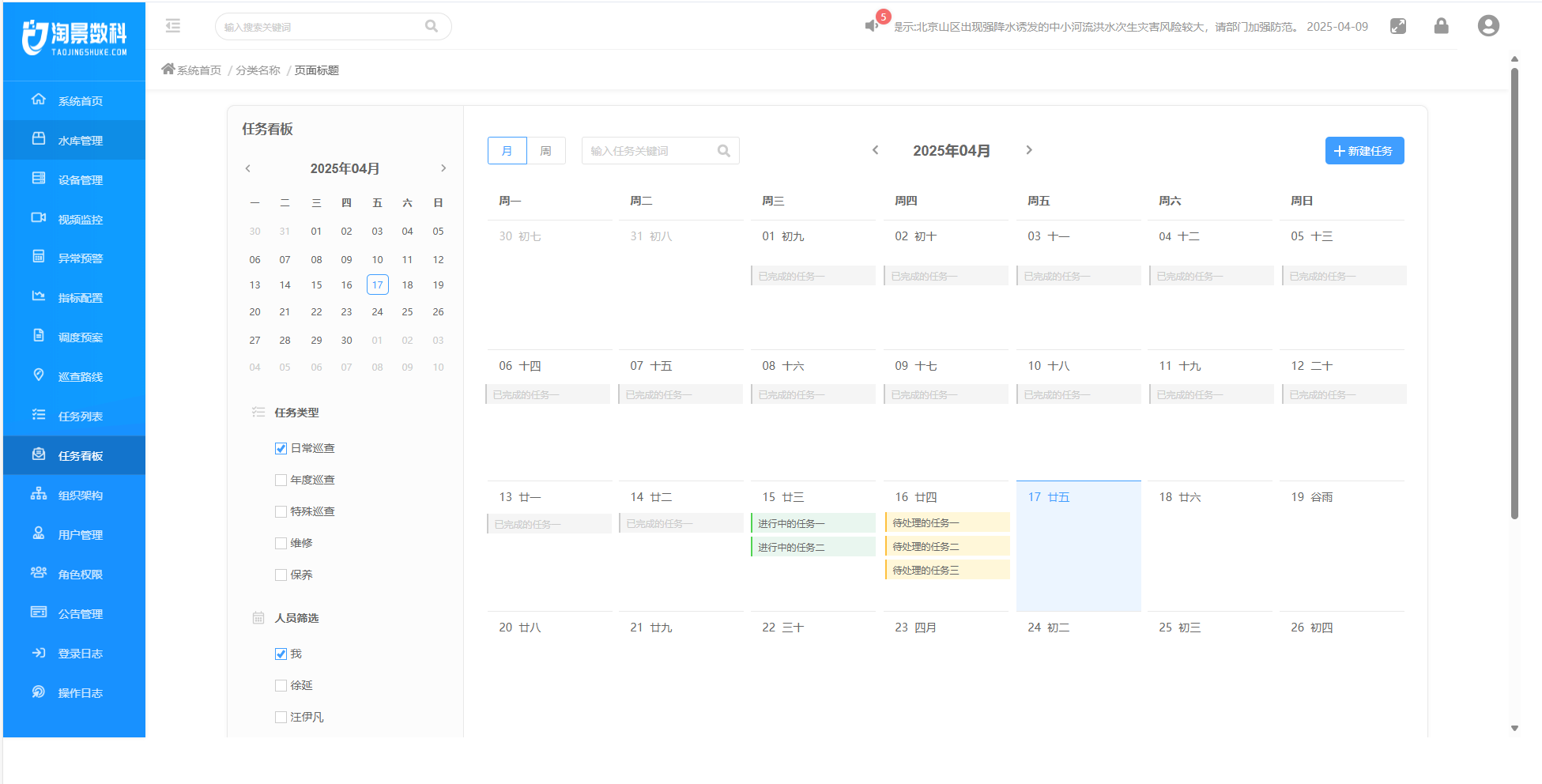Click 任务列表 list icon
The width and height of the screenshot is (1542, 784).
38,415
